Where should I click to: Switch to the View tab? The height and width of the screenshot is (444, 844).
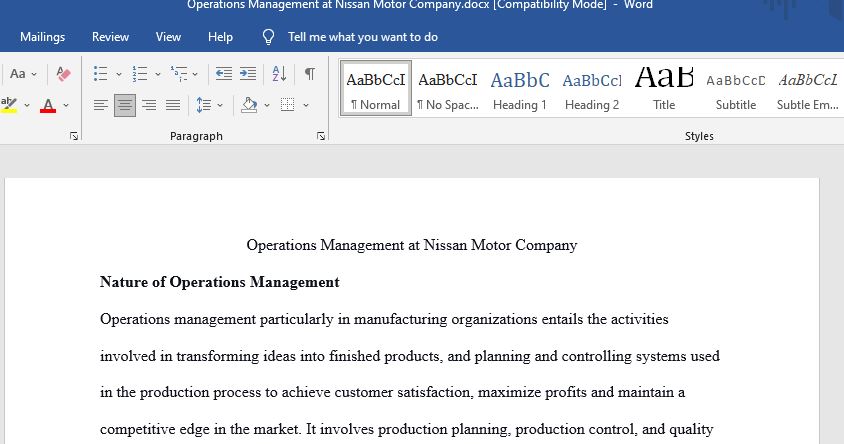click(168, 37)
